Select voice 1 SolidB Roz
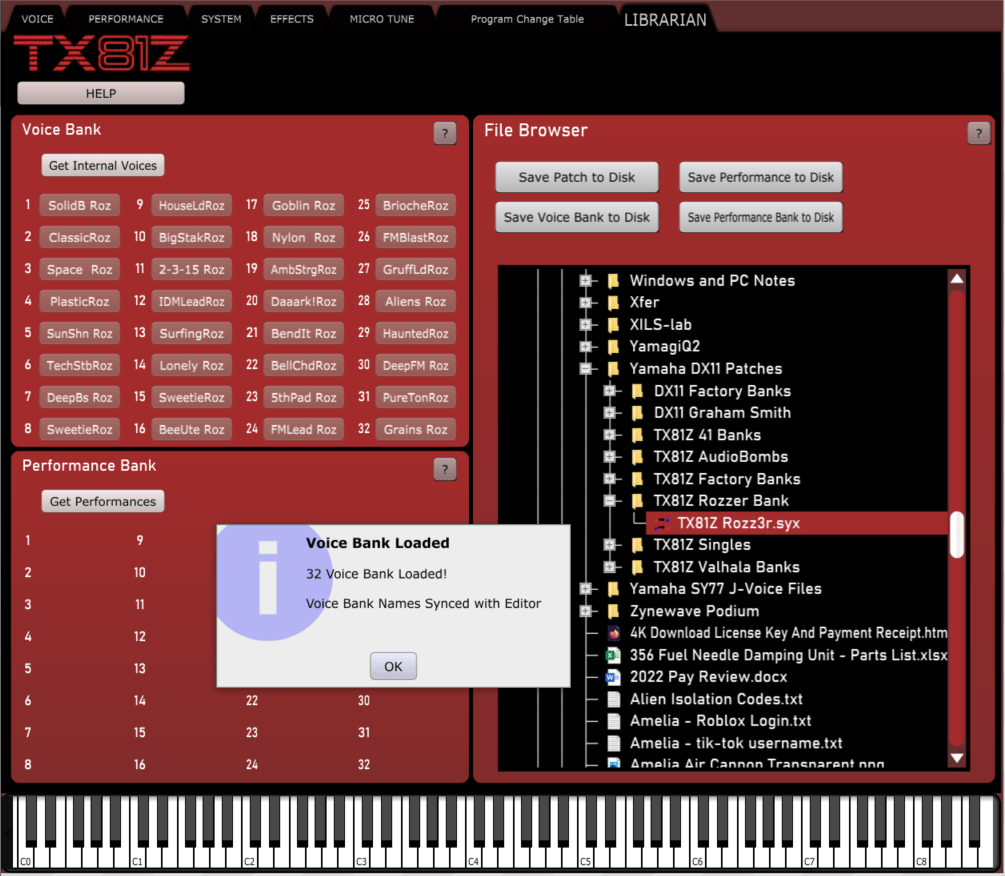The image size is (1005, 876). pyautogui.click(x=79, y=205)
